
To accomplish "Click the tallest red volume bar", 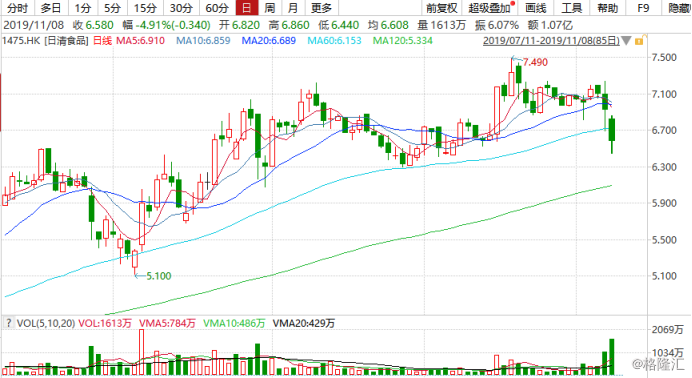I will (x=142, y=352).
